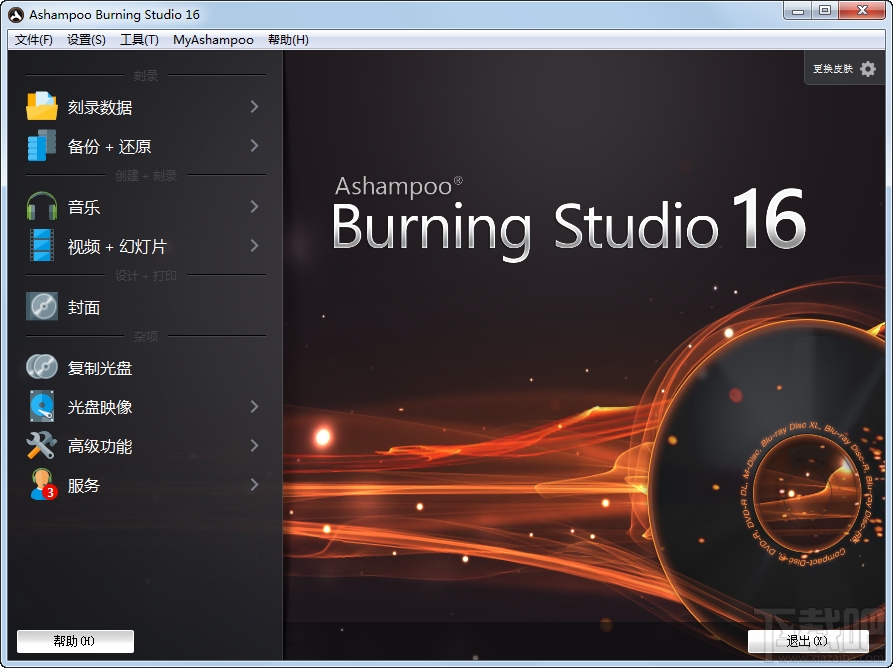Select the 封面 label

tap(84, 307)
